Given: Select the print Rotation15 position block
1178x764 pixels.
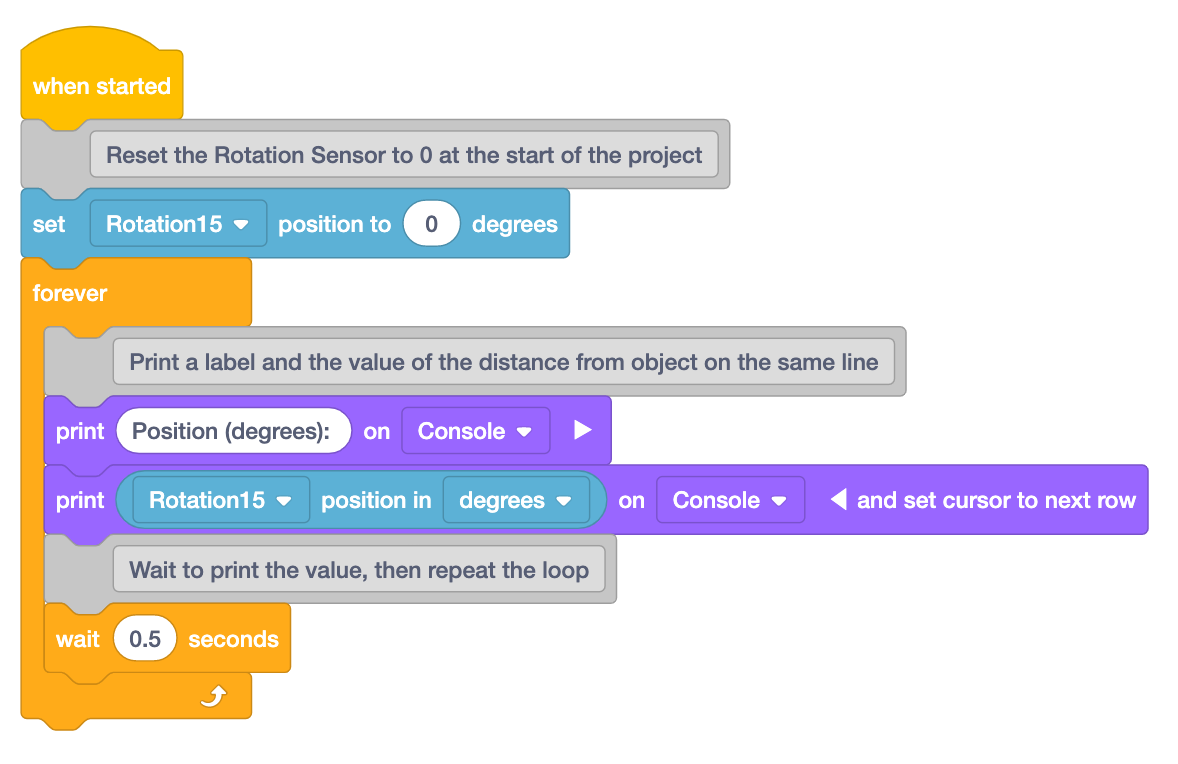Looking at the screenshot, I should tap(78, 499).
